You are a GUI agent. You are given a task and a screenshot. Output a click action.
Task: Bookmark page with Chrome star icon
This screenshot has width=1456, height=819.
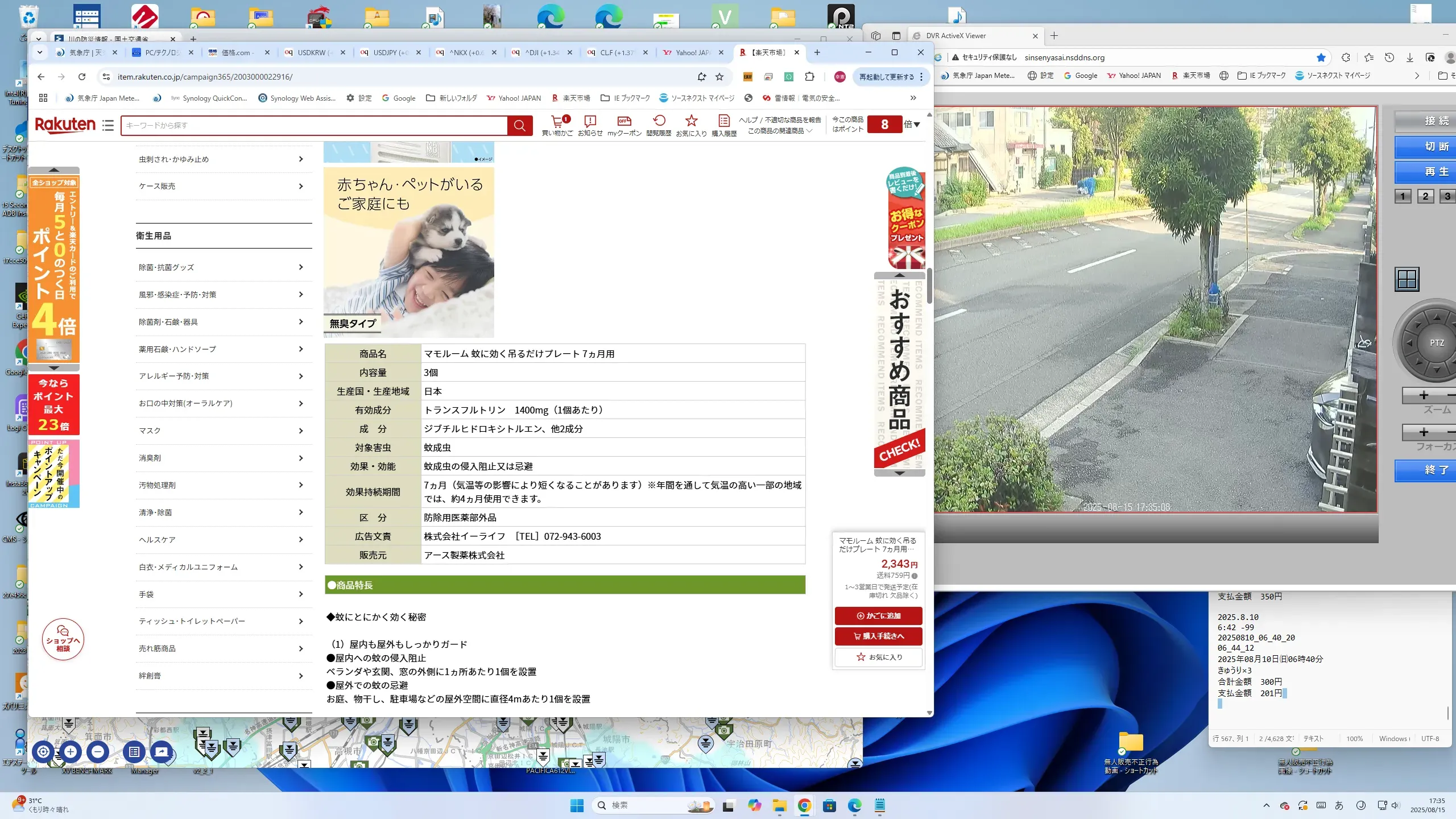click(x=719, y=77)
